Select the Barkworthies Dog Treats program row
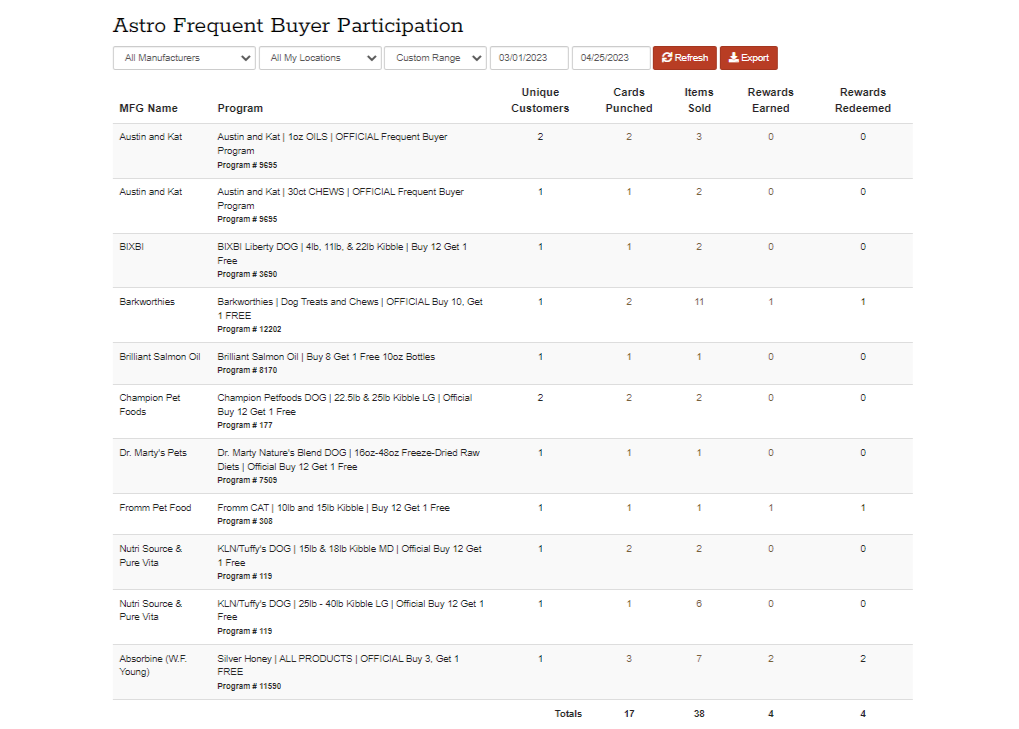Viewport: 1019px width, 729px height. [x=350, y=309]
